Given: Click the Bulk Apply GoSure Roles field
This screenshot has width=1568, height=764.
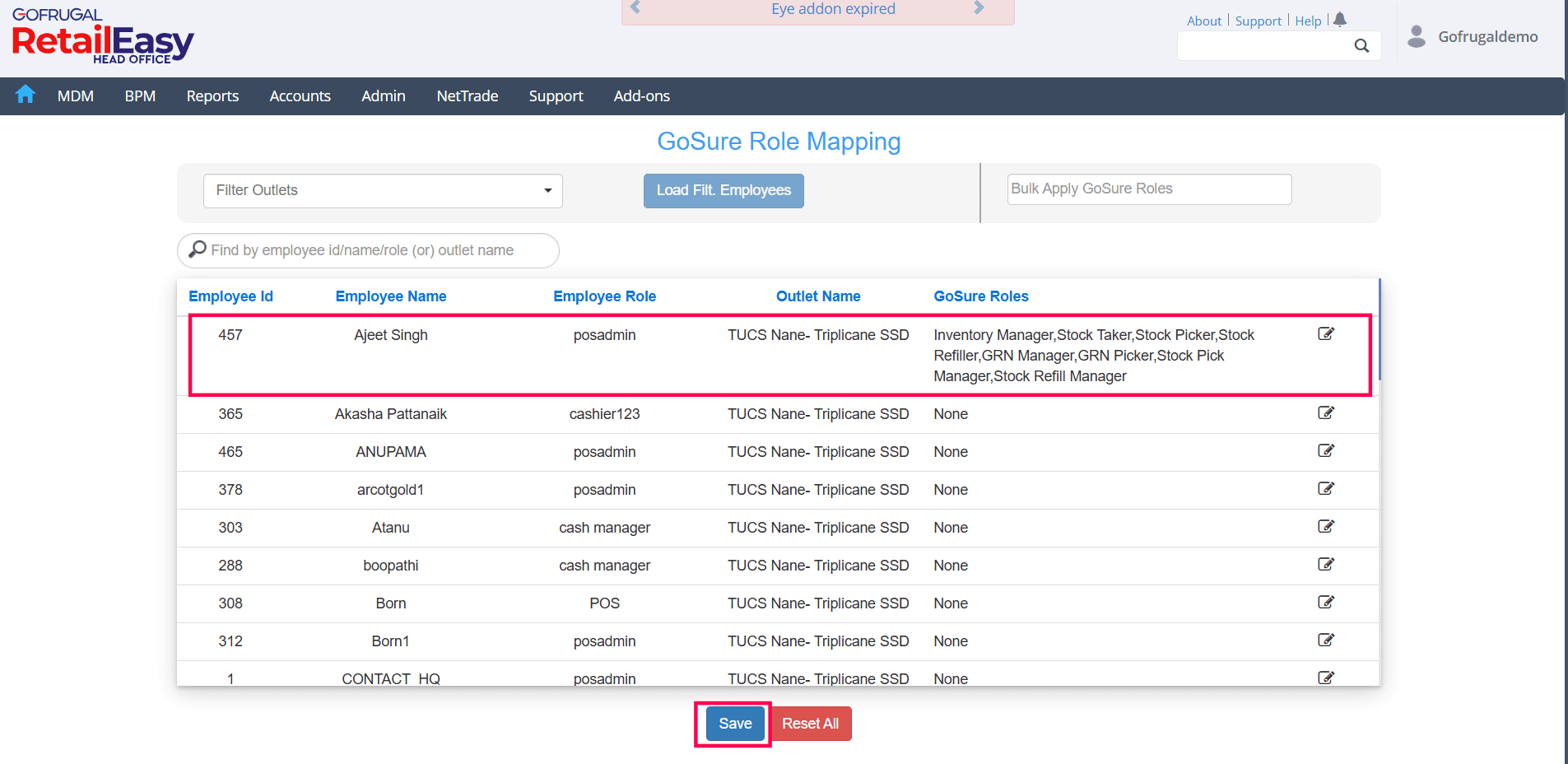Looking at the screenshot, I should (1149, 189).
